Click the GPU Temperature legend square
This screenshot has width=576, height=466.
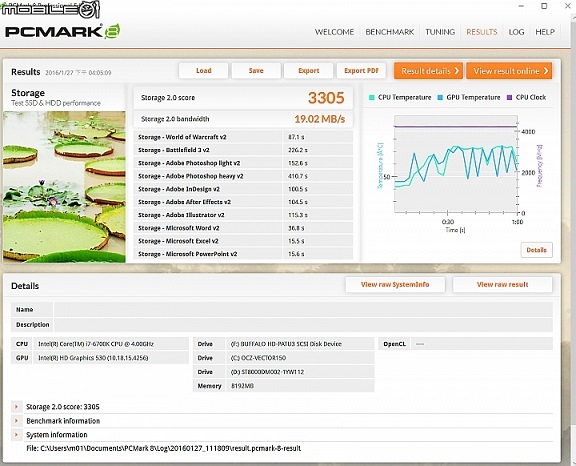(440, 97)
